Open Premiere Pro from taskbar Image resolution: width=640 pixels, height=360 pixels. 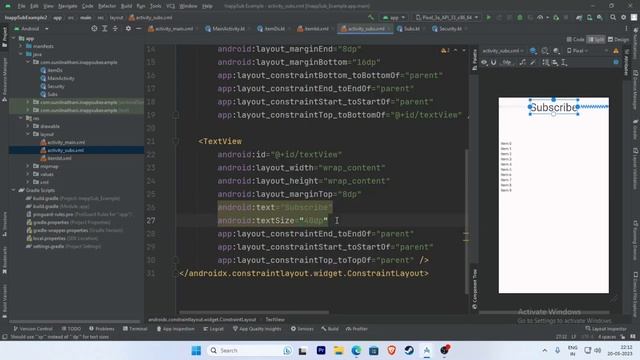[x=321, y=350]
